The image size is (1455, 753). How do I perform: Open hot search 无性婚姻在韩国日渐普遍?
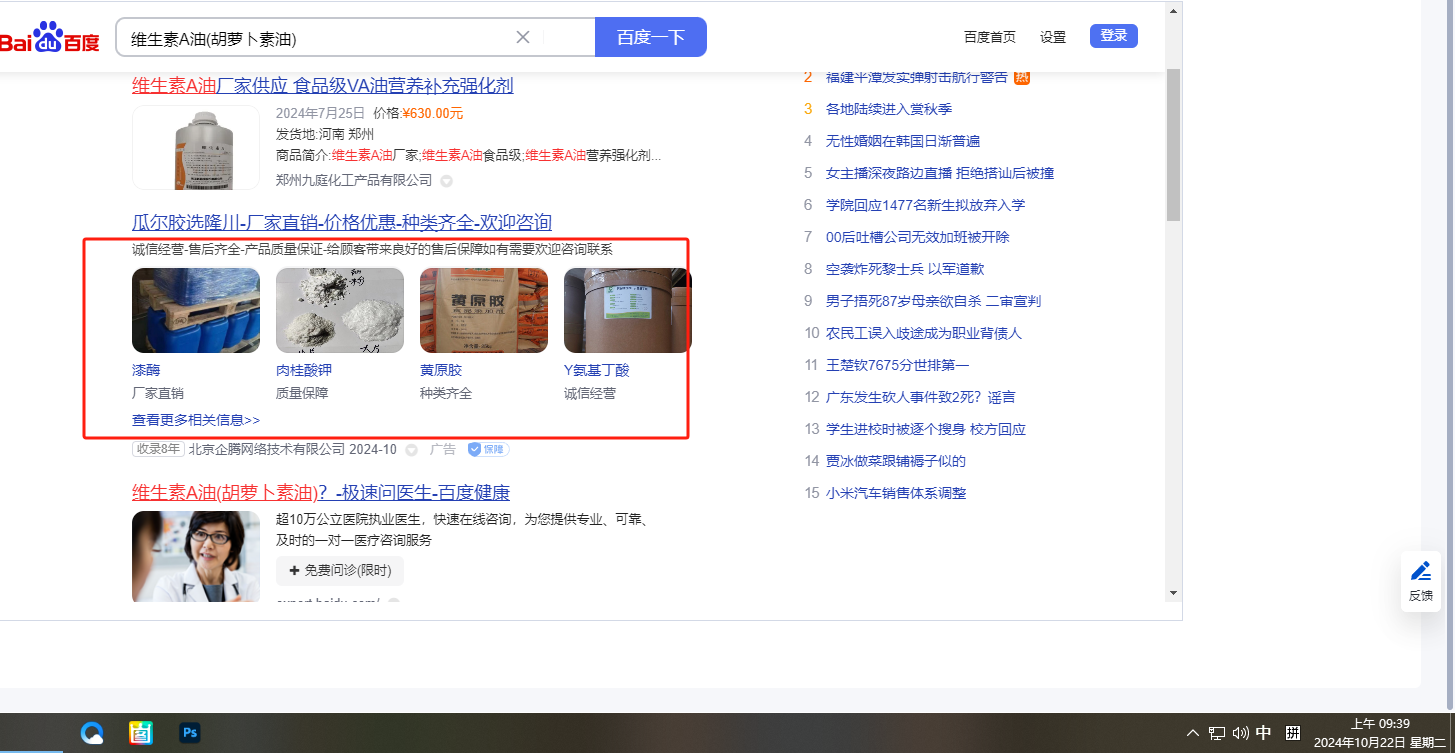(x=903, y=141)
